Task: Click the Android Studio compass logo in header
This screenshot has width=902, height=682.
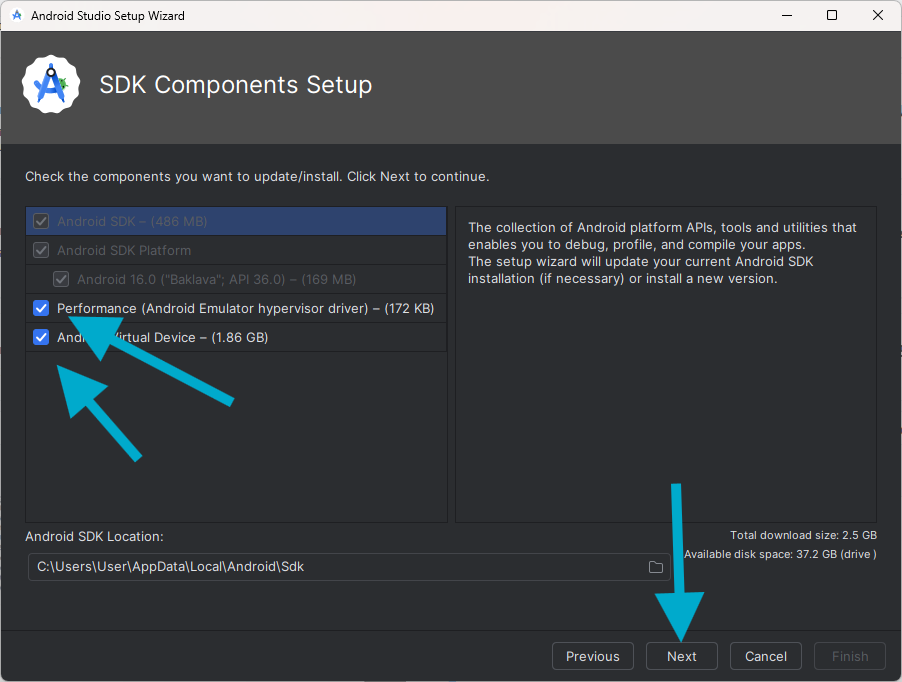Action: point(51,85)
